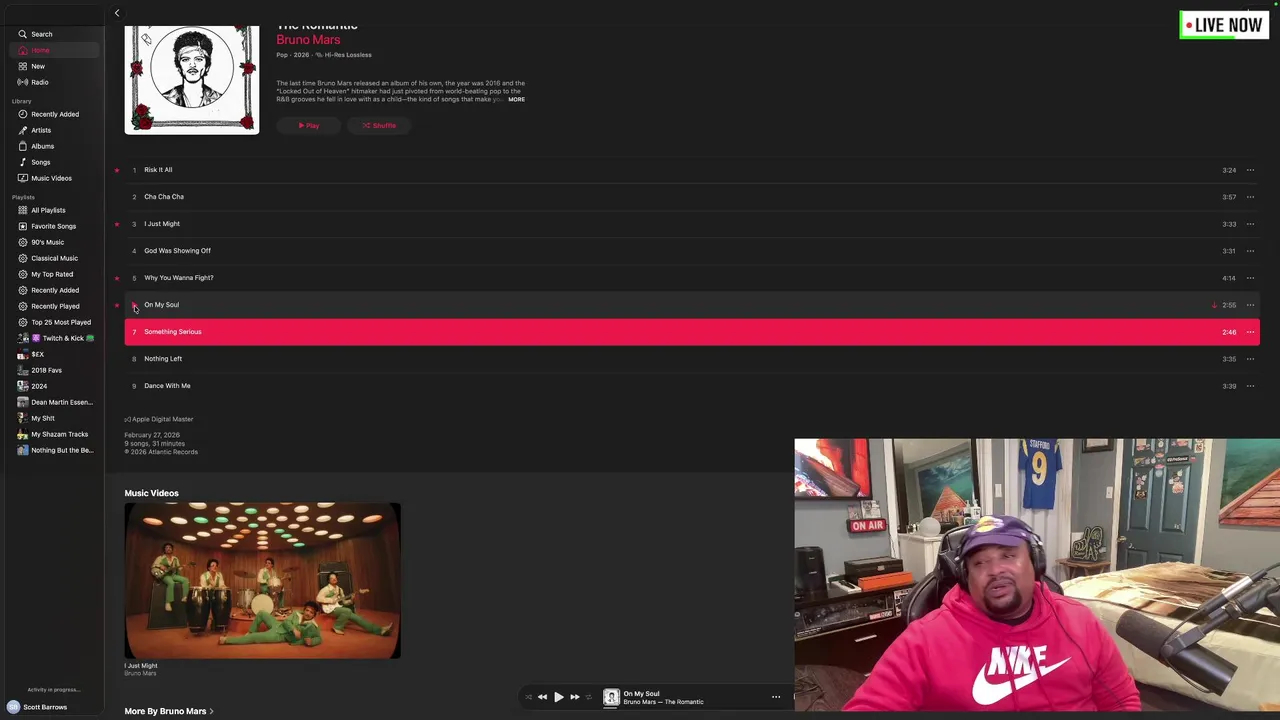Open more options for I Just Might track
1280x720 pixels.
[x=1250, y=224]
